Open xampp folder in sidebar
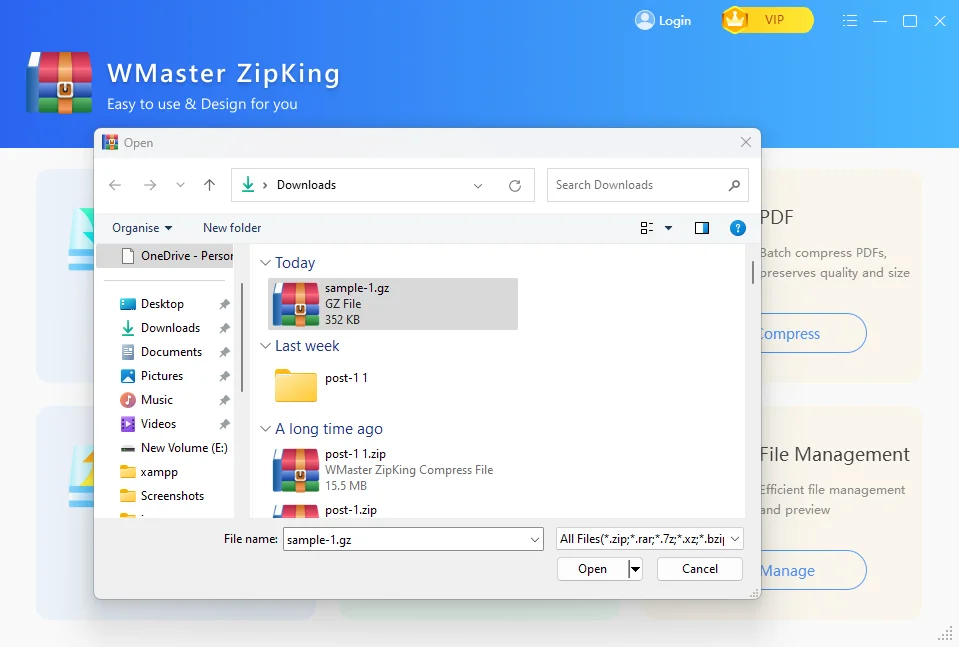 tap(159, 472)
